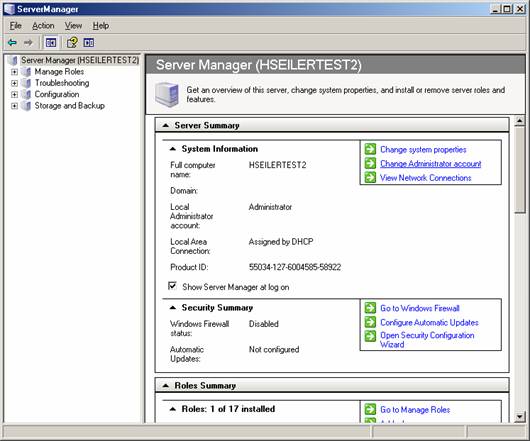
Task: Open View Network Connections link
Action: point(426,178)
